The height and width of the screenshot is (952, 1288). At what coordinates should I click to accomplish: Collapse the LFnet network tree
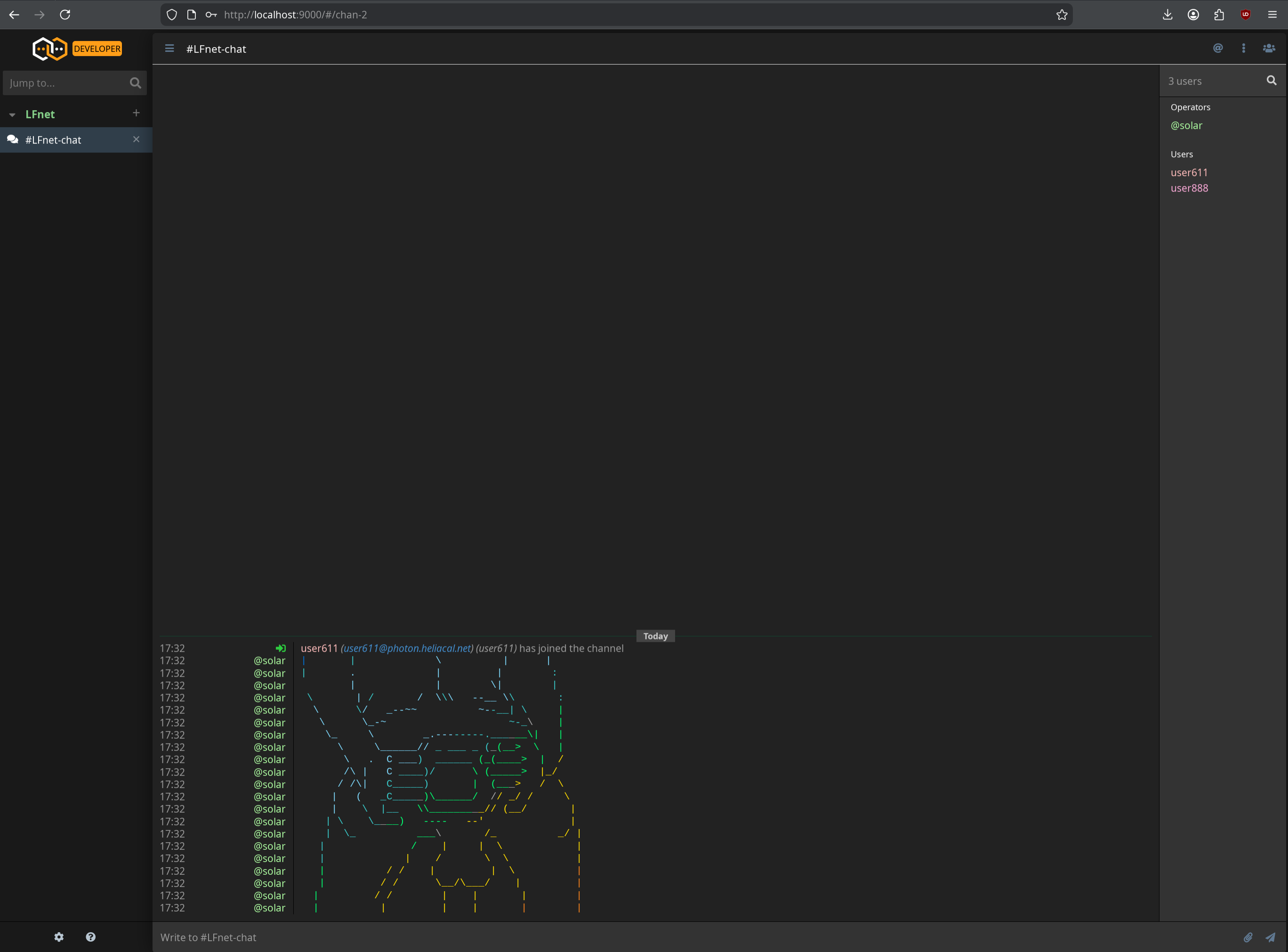(x=12, y=115)
